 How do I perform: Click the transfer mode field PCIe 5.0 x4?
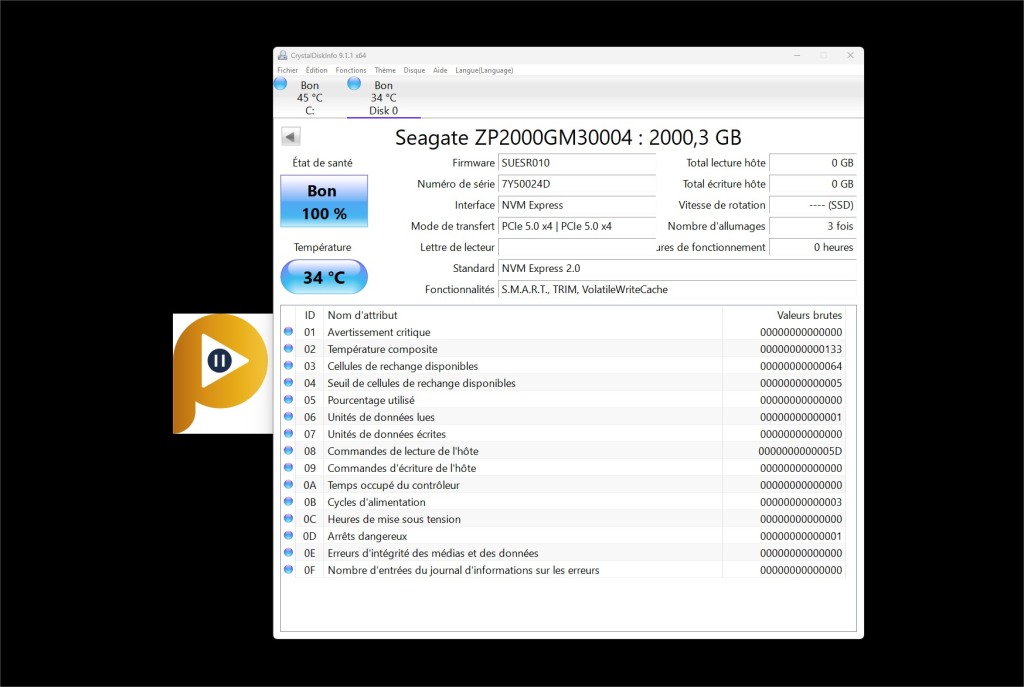(577, 226)
